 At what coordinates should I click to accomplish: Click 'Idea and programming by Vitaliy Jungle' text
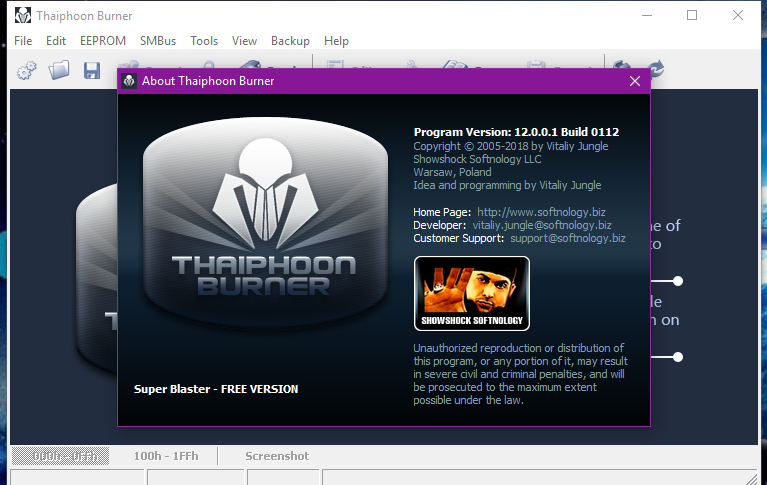tap(507, 185)
